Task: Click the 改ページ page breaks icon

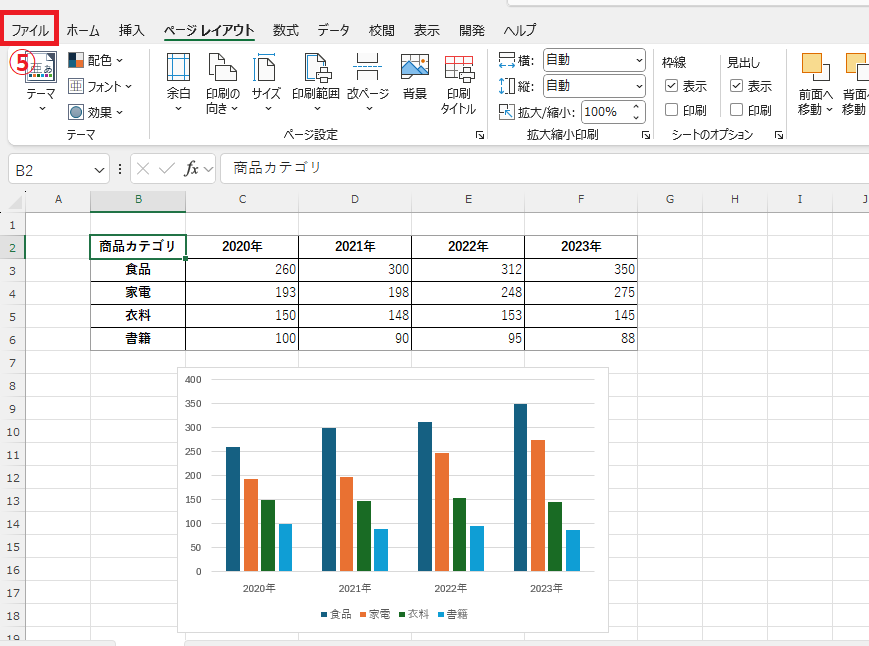Action: [367, 68]
